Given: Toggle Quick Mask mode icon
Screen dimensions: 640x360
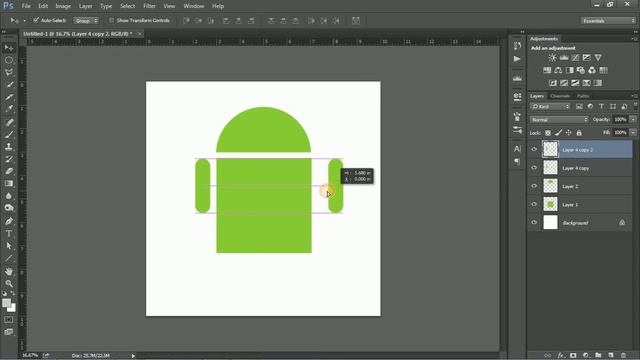Looking at the screenshot, I should (9, 320).
